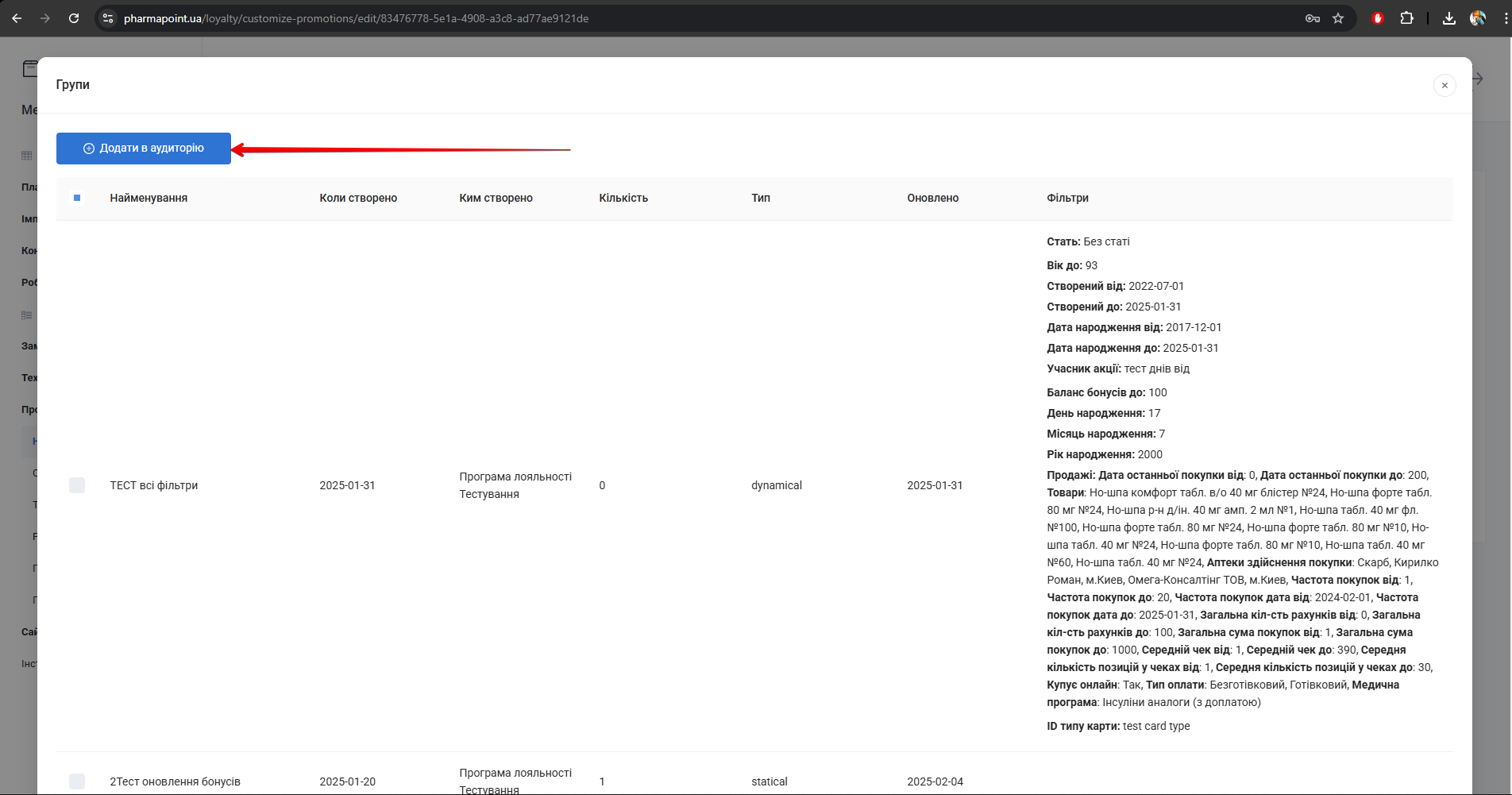Click the statical type cell

[769, 781]
